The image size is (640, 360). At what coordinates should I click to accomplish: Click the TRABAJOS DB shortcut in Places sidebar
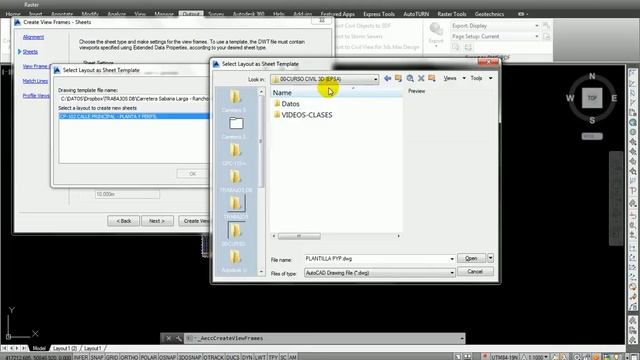[236, 181]
